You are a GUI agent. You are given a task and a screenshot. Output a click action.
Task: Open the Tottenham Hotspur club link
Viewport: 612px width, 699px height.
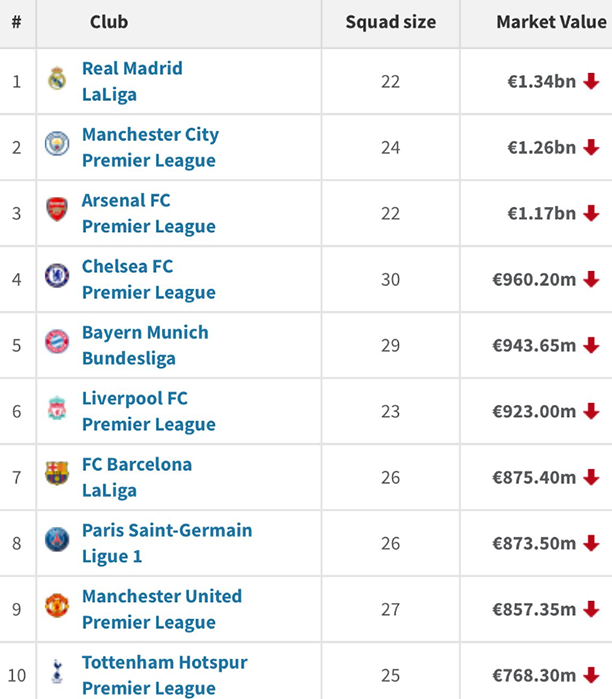164,662
